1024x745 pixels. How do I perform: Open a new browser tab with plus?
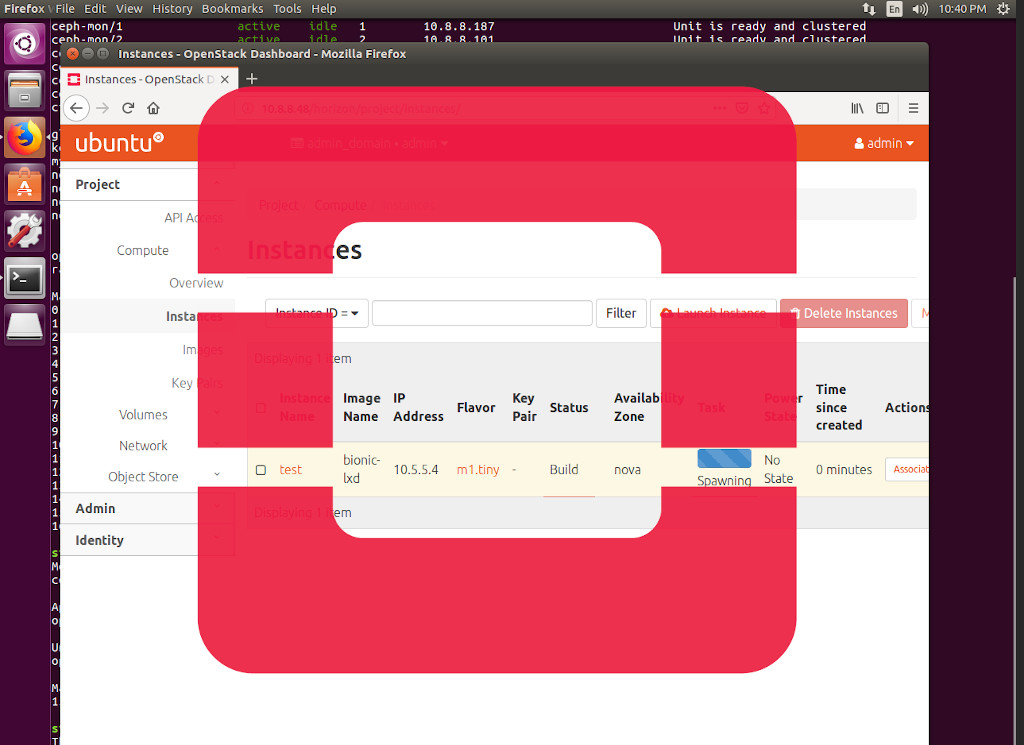click(x=251, y=79)
